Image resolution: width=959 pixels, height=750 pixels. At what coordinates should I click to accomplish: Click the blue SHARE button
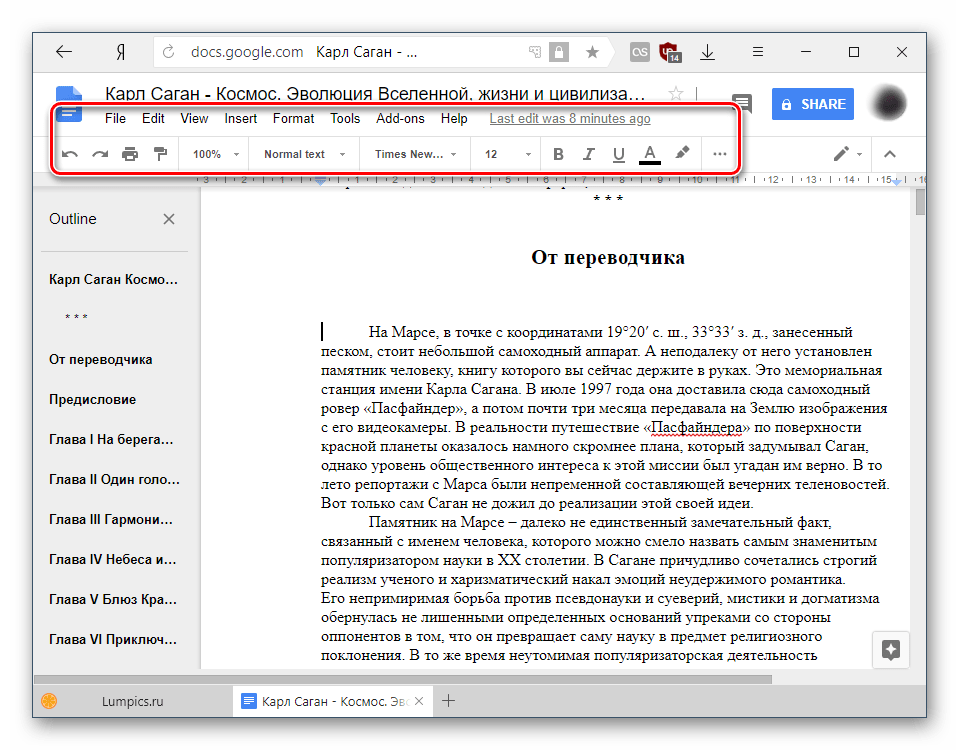click(x=812, y=104)
